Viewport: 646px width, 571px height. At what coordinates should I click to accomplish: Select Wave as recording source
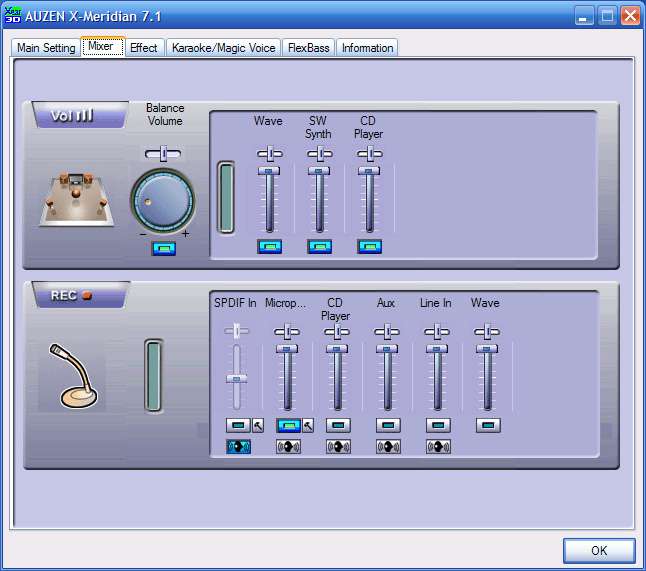coord(488,425)
